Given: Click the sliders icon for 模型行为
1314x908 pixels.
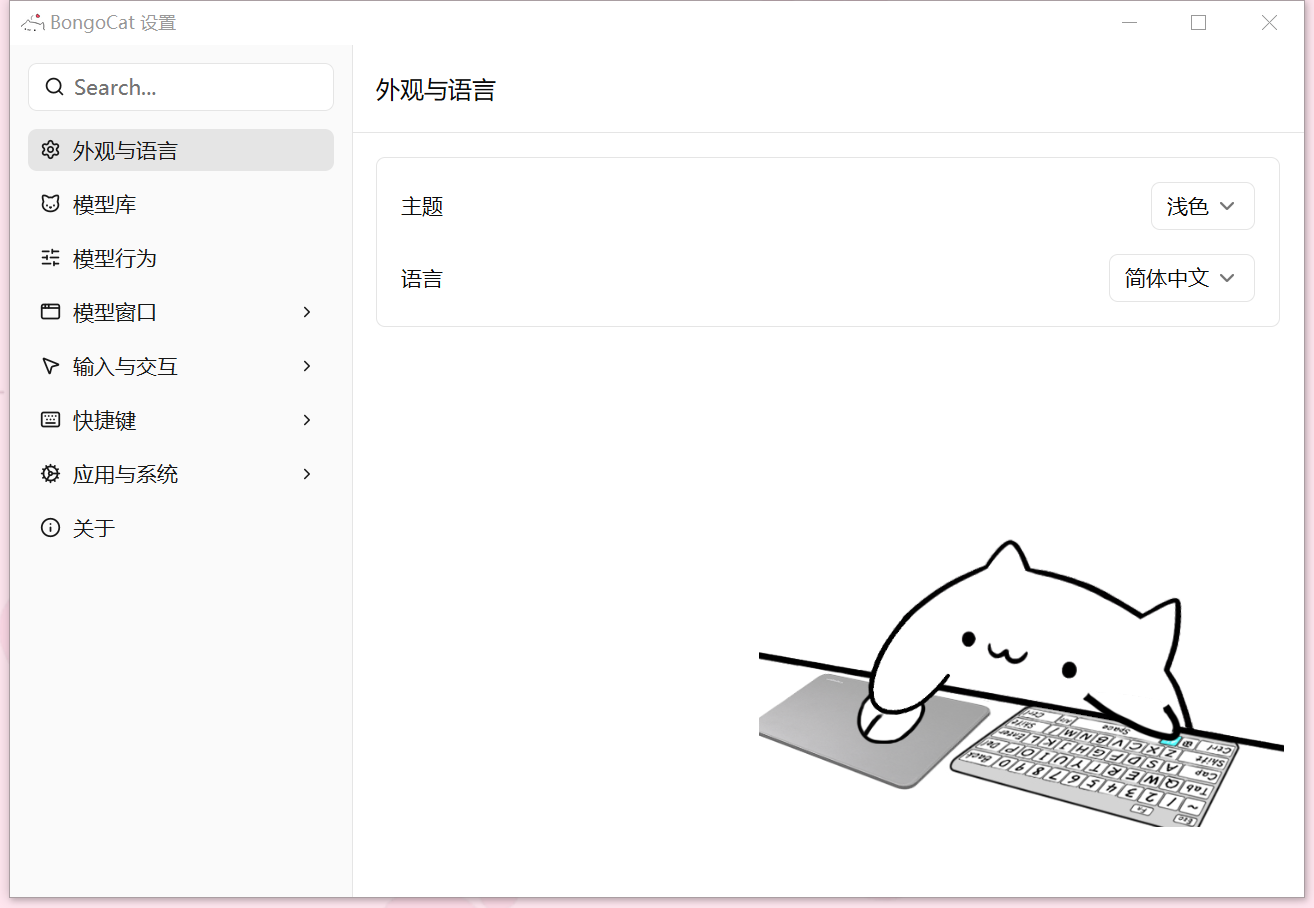Looking at the screenshot, I should (50, 258).
